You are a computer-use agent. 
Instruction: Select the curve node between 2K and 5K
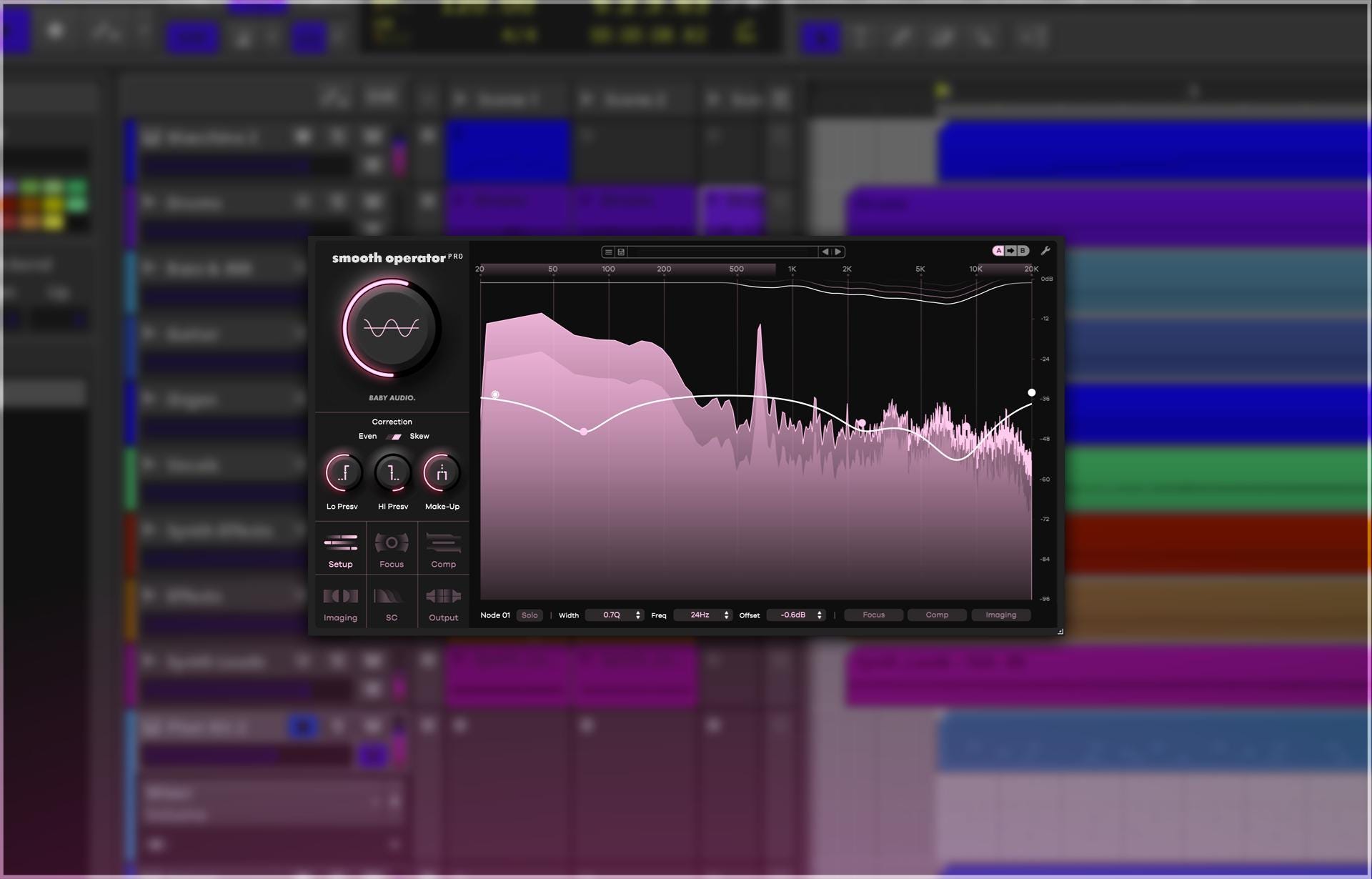click(863, 423)
